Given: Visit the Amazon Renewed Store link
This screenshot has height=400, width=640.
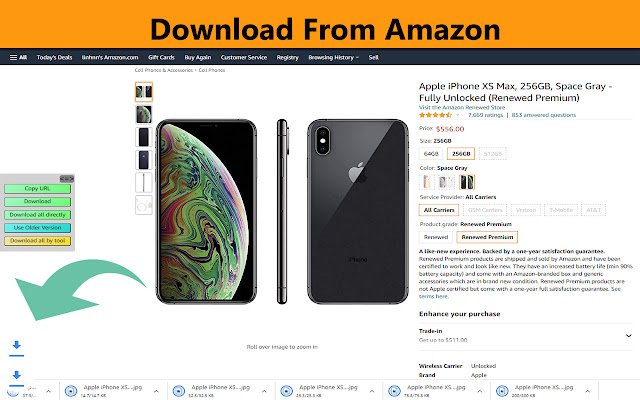Looking at the screenshot, I should 462,107.
